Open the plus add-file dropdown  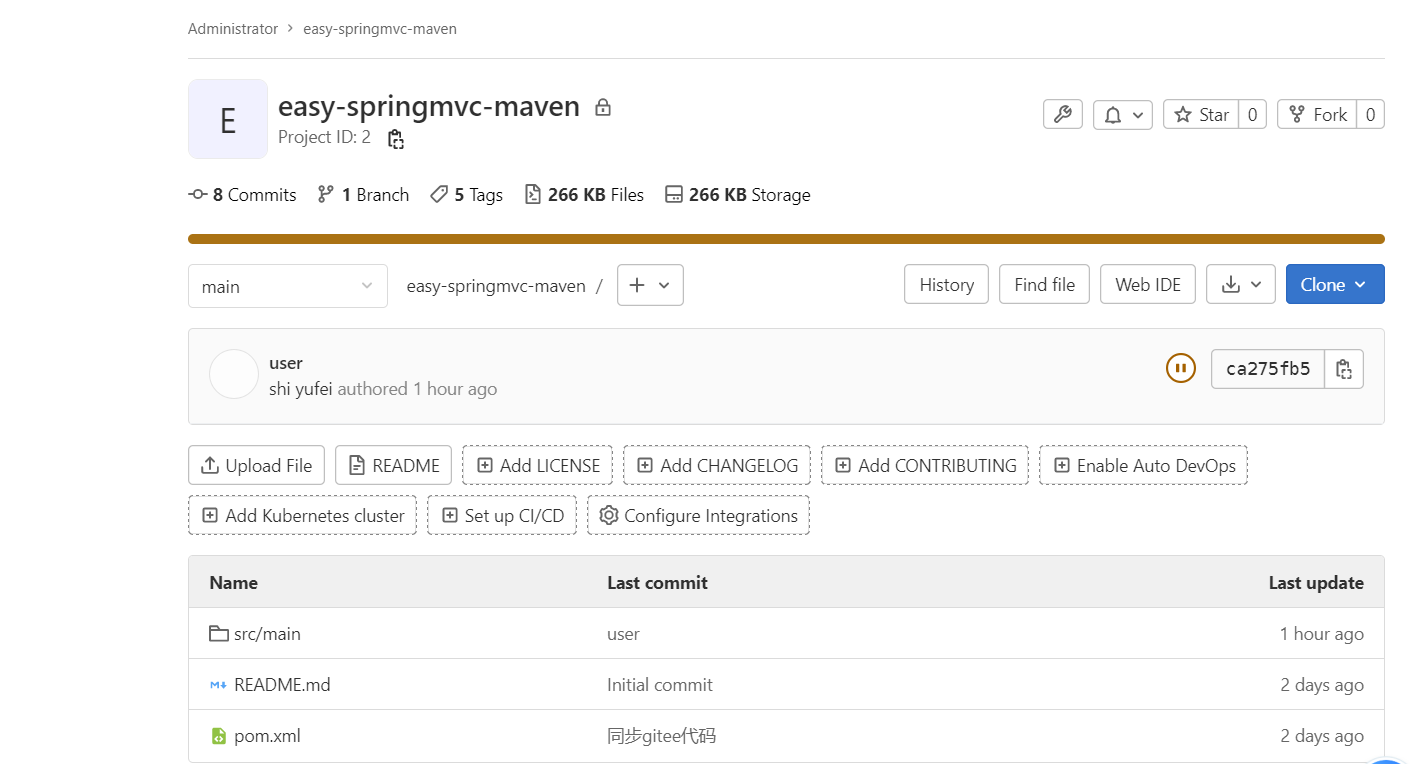[x=650, y=285]
